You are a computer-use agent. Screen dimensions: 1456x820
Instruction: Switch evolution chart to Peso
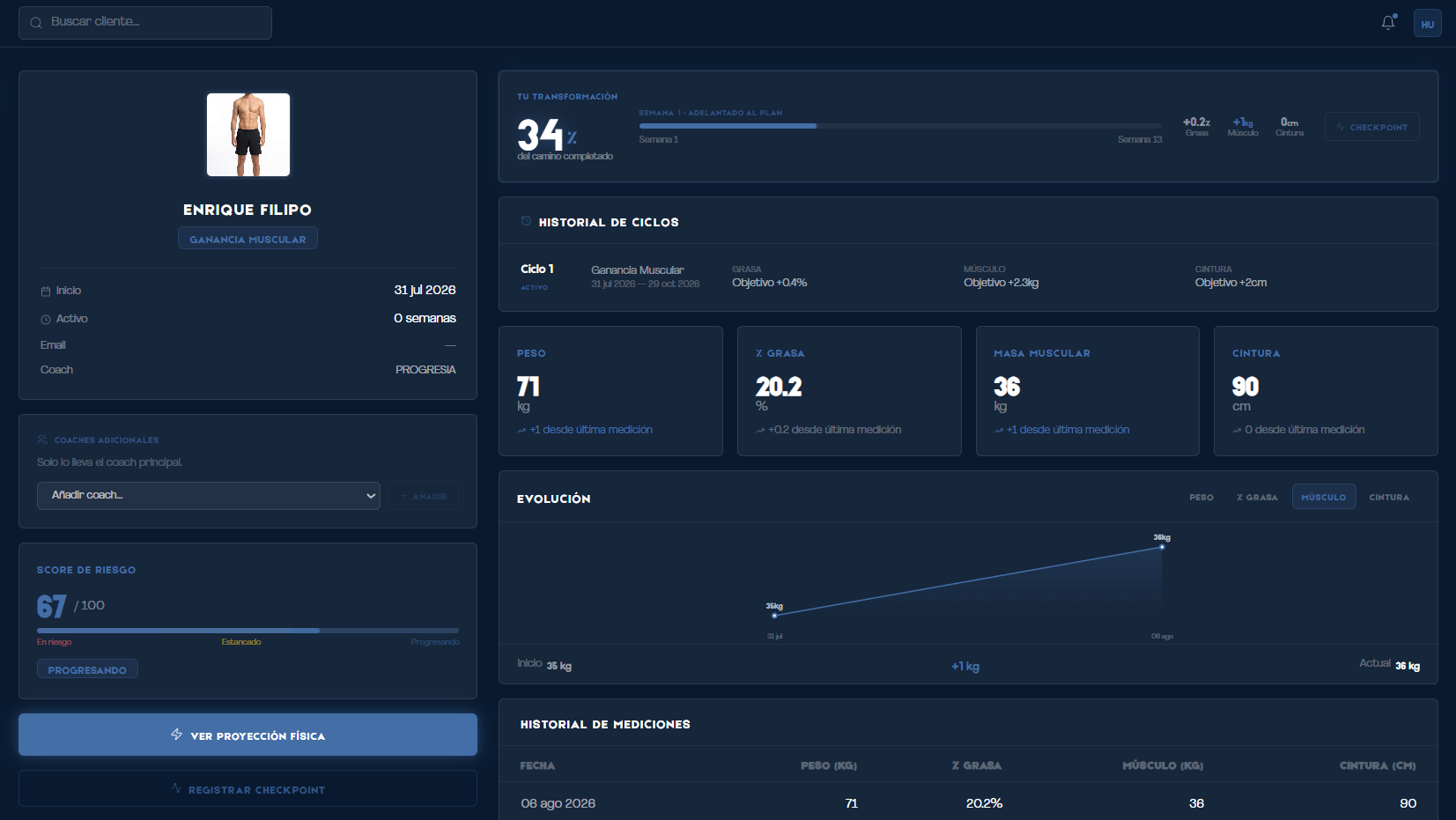(x=1201, y=498)
